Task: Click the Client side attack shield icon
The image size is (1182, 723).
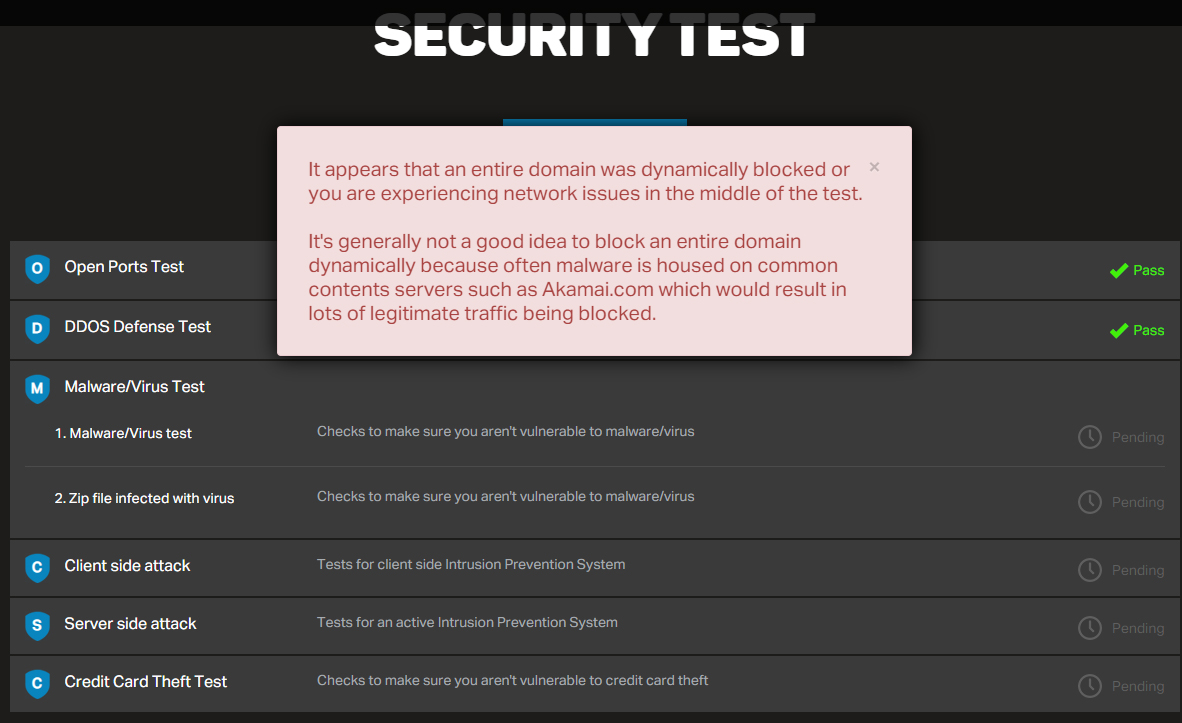Action: coord(37,567)
